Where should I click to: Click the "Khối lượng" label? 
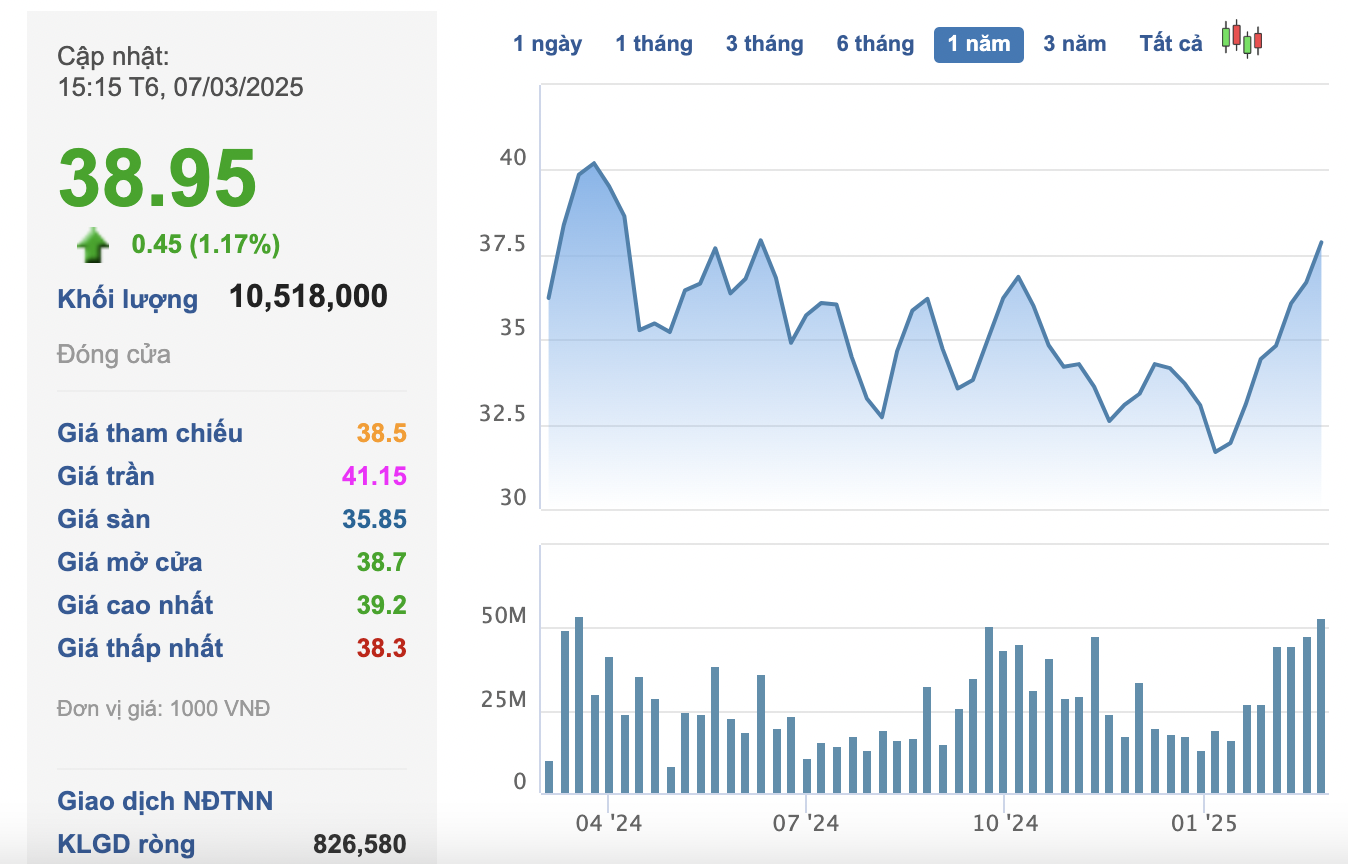128,299
